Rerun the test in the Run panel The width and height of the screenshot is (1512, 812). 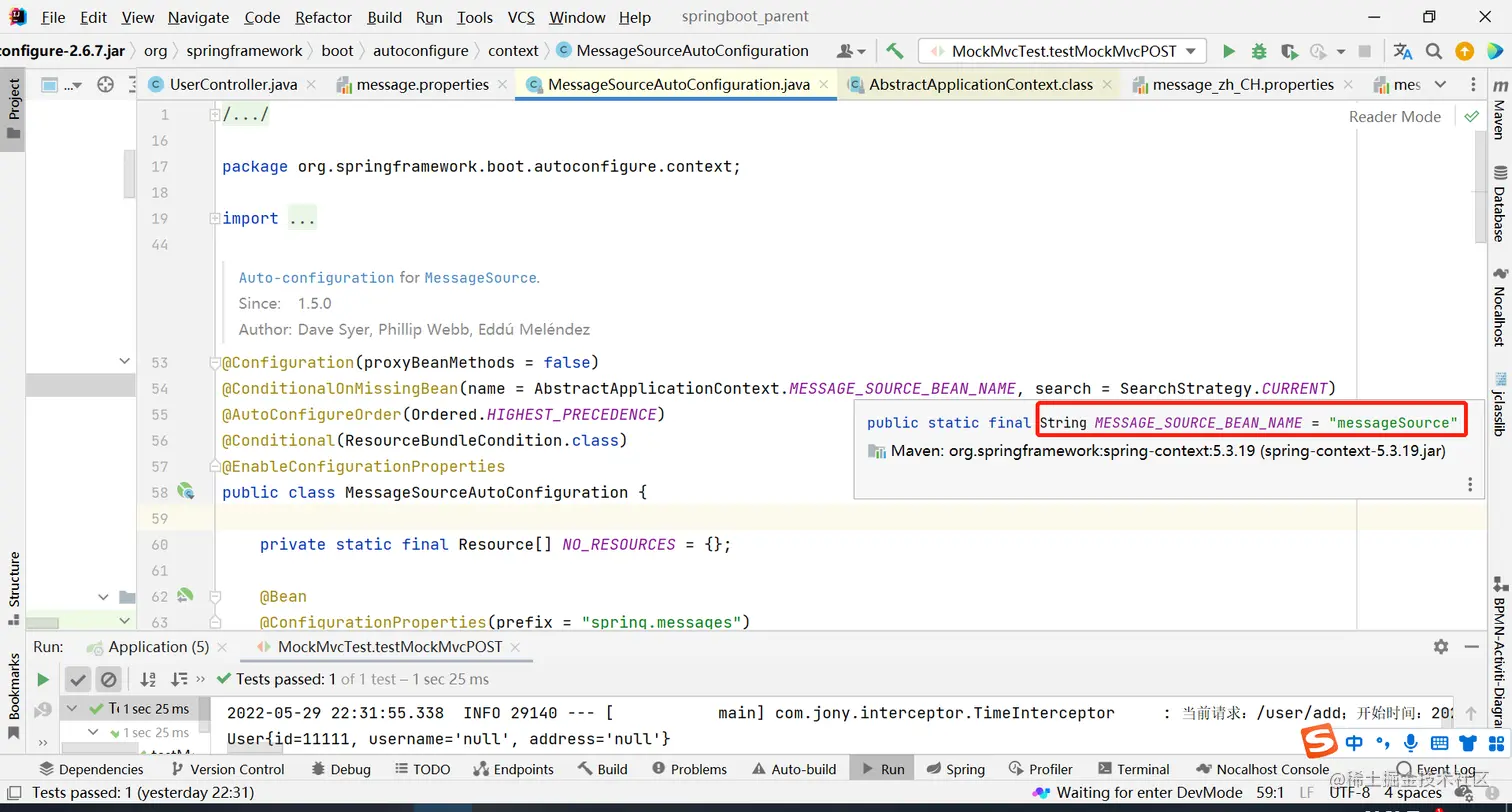point(43,680)
